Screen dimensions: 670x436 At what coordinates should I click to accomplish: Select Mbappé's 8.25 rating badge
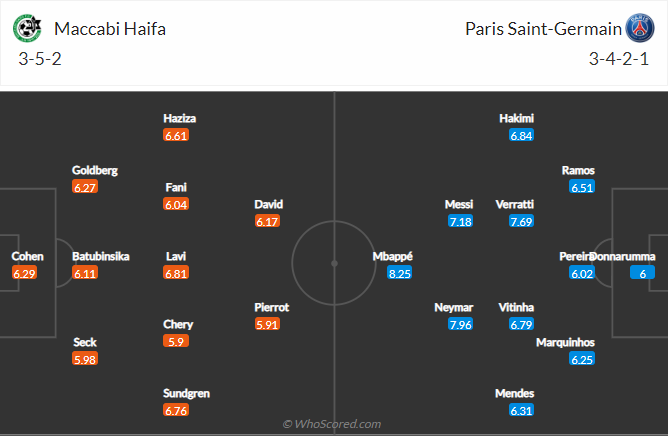(x=400, y=273)
